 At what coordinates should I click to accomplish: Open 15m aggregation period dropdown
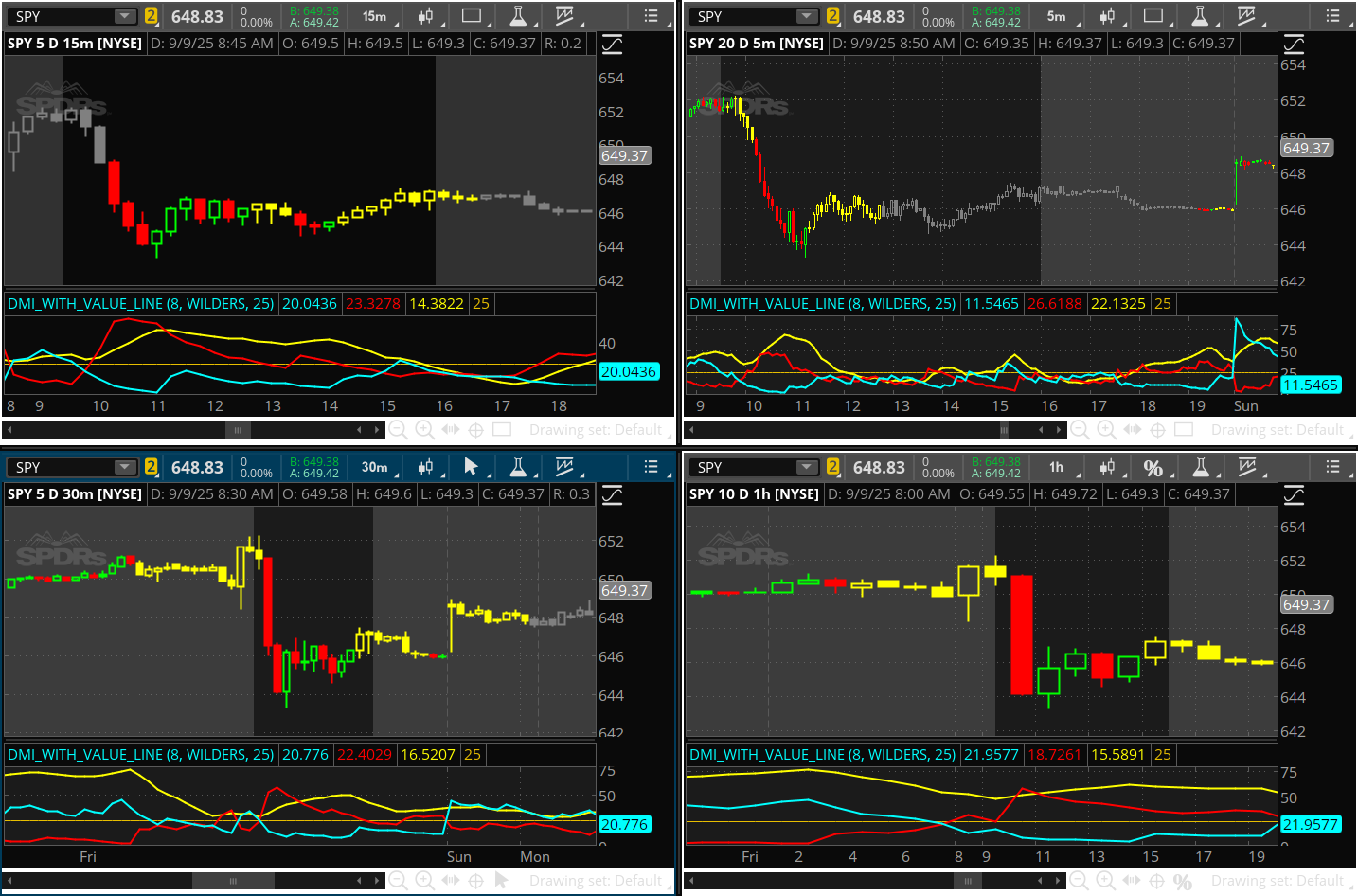point(377,16)
